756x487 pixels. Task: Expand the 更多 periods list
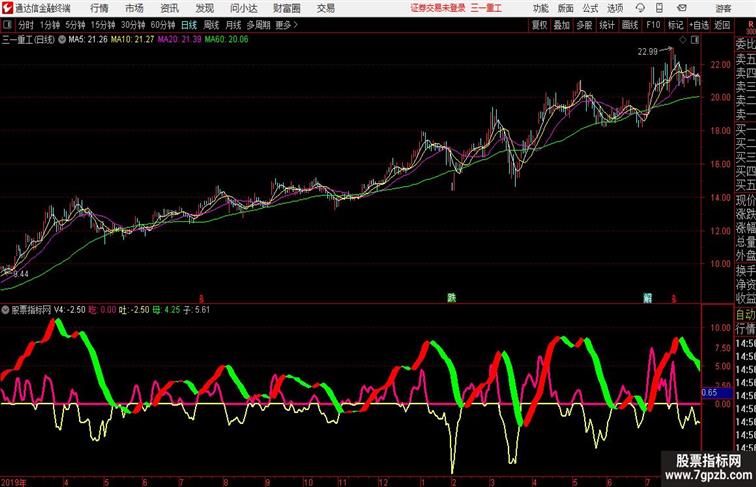(x=286, y=25)
